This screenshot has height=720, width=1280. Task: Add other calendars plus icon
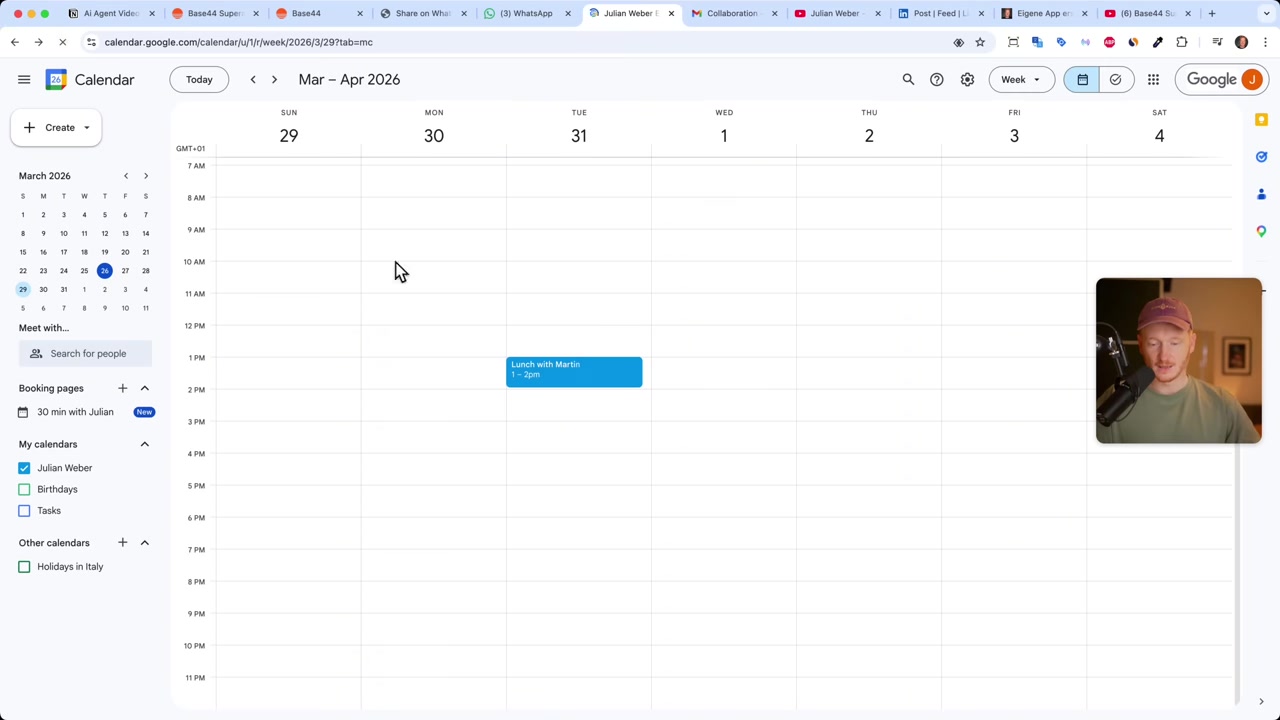[122, 542]
